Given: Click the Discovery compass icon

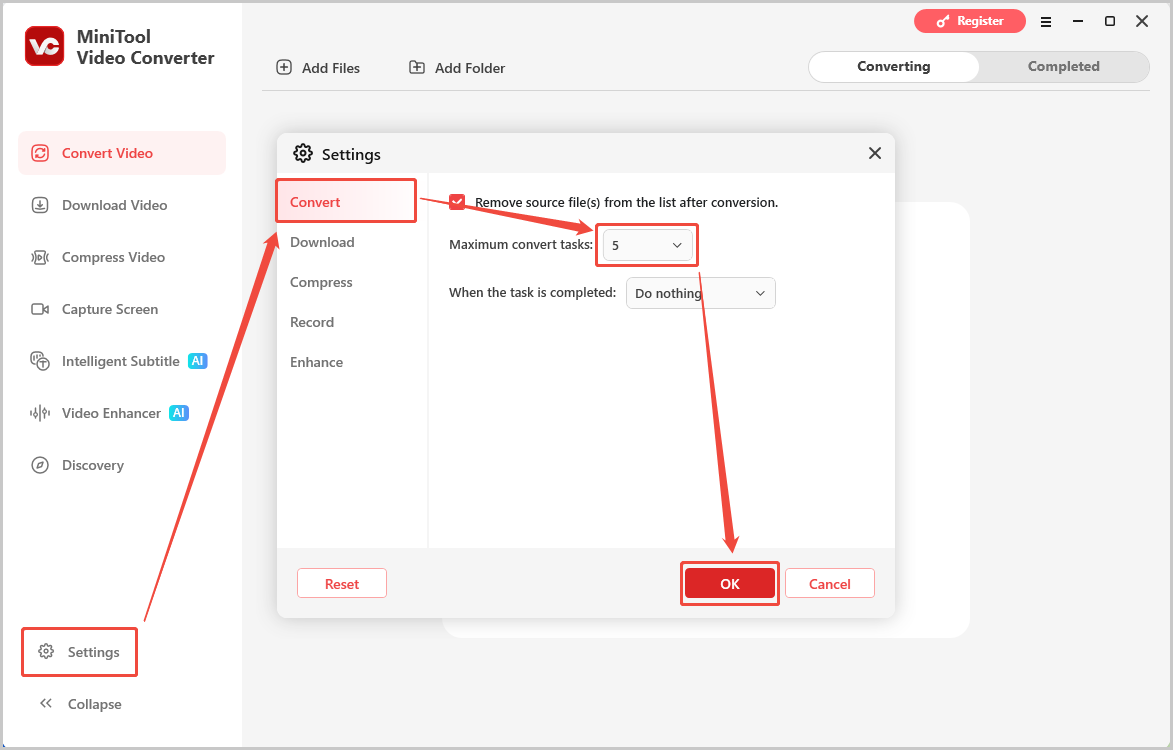Looking at the screenshot, I should pyautogui.click(x=40, y=465).
